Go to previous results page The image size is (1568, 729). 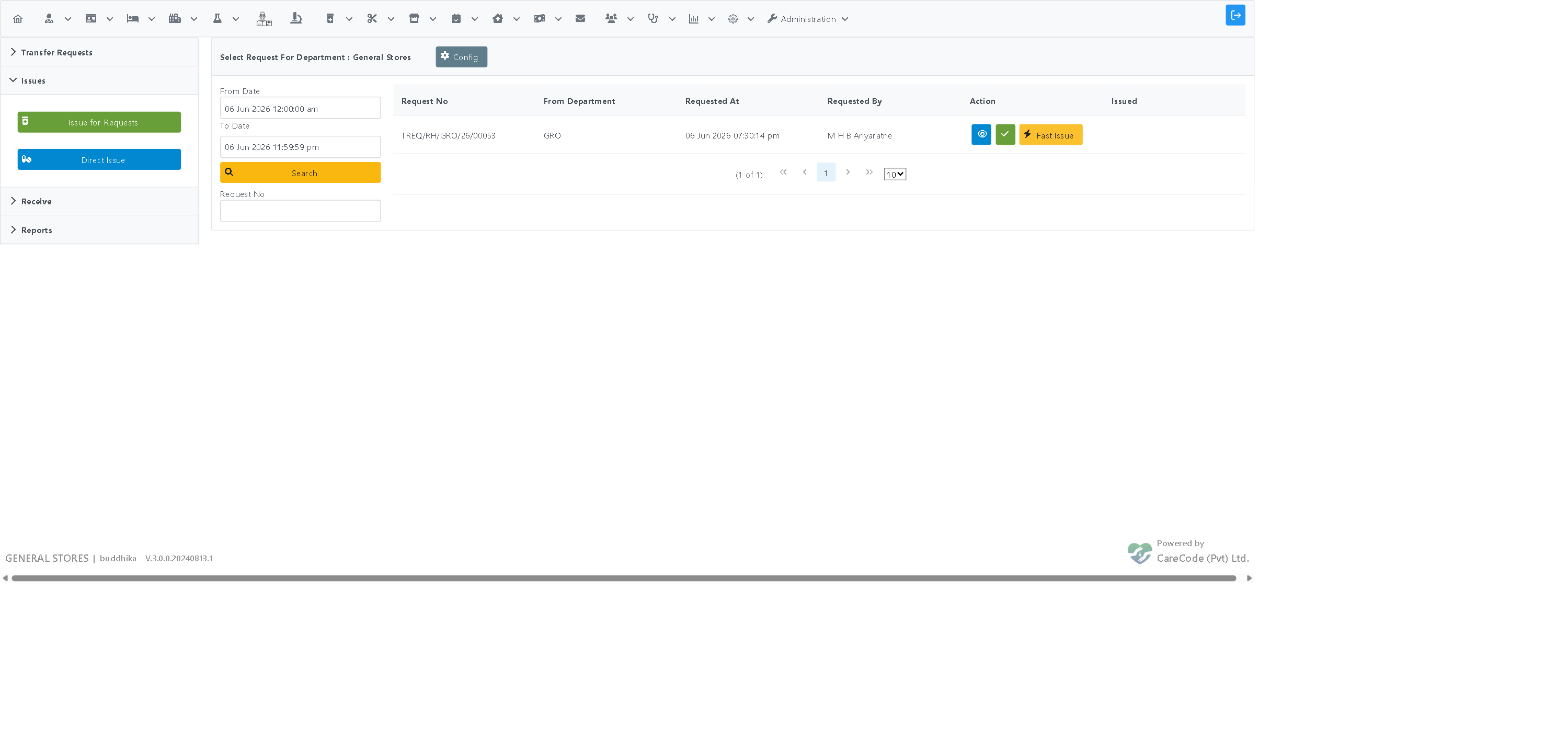pyautogui.click(x=805, y=172)
